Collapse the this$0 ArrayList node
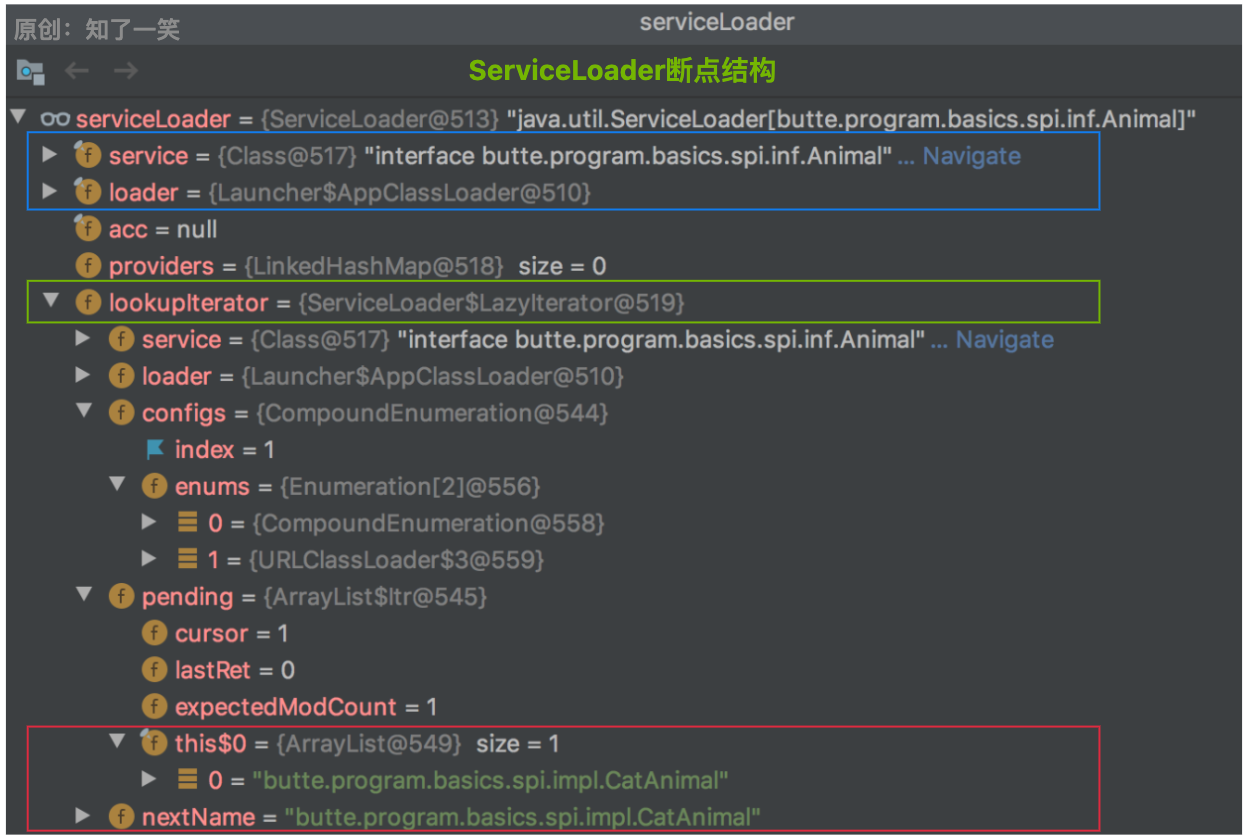 coord(117,743)
